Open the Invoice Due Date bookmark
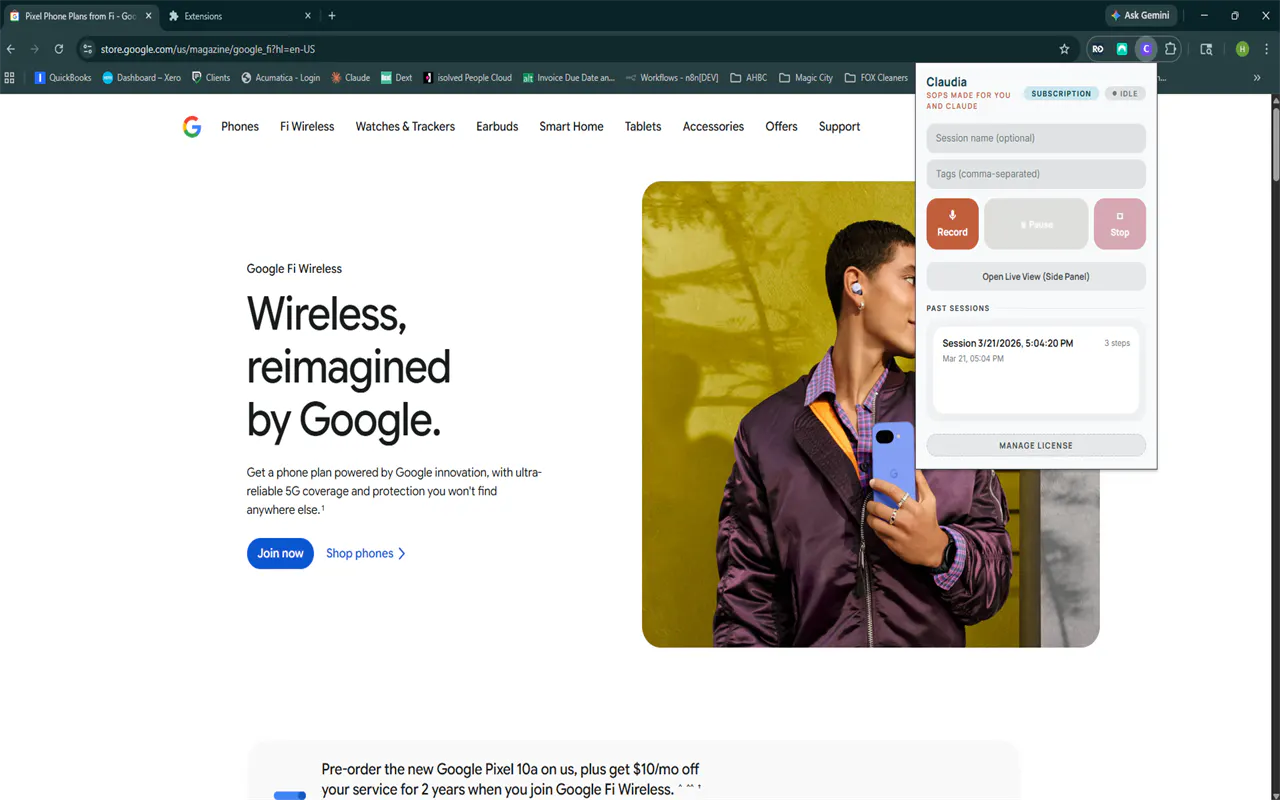 569,78
